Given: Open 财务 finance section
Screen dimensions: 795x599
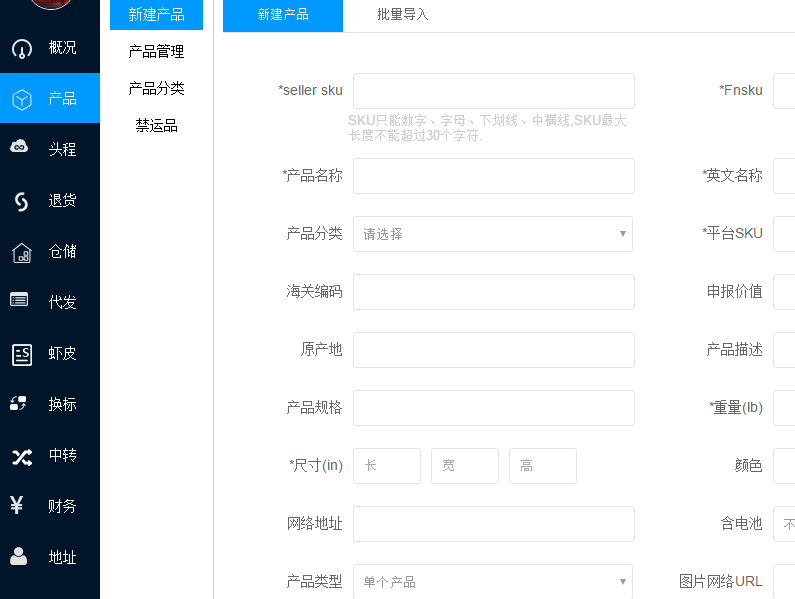Looking at the screenshot, I should (62, 506).
